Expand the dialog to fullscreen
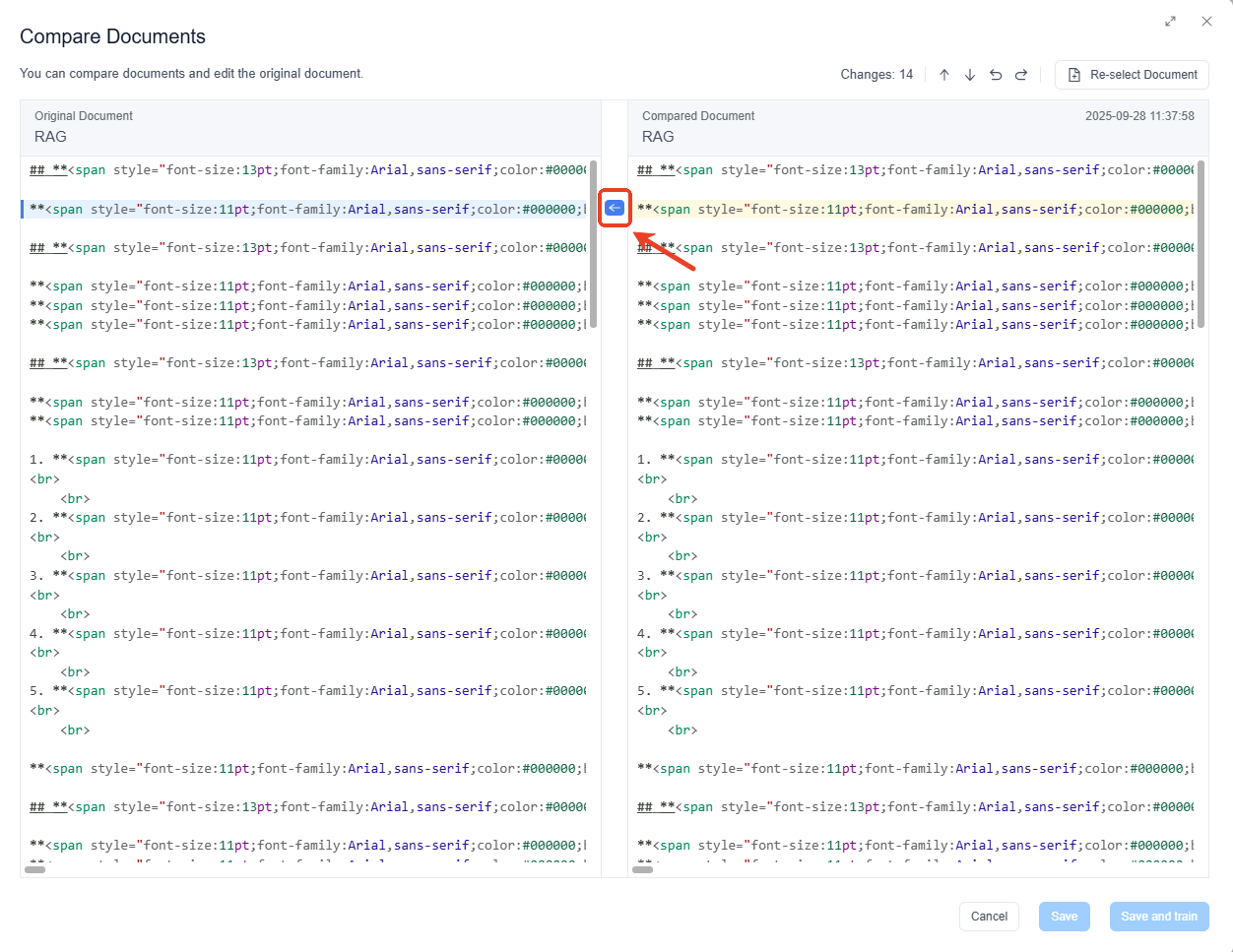 click(x=1170, y=22)
